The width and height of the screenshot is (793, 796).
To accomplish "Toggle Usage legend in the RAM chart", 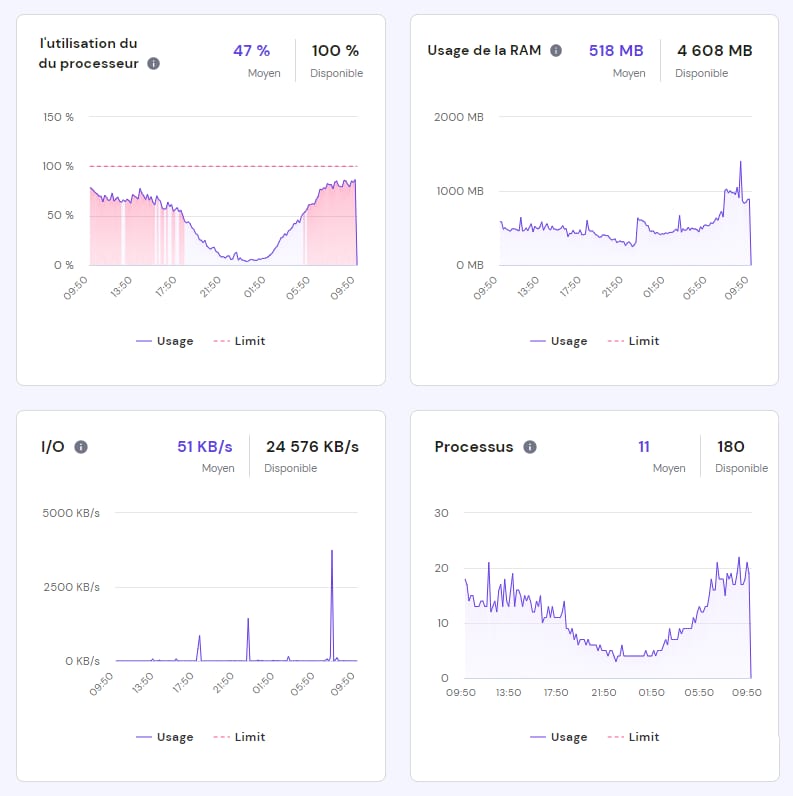I will tap(559, 341).
